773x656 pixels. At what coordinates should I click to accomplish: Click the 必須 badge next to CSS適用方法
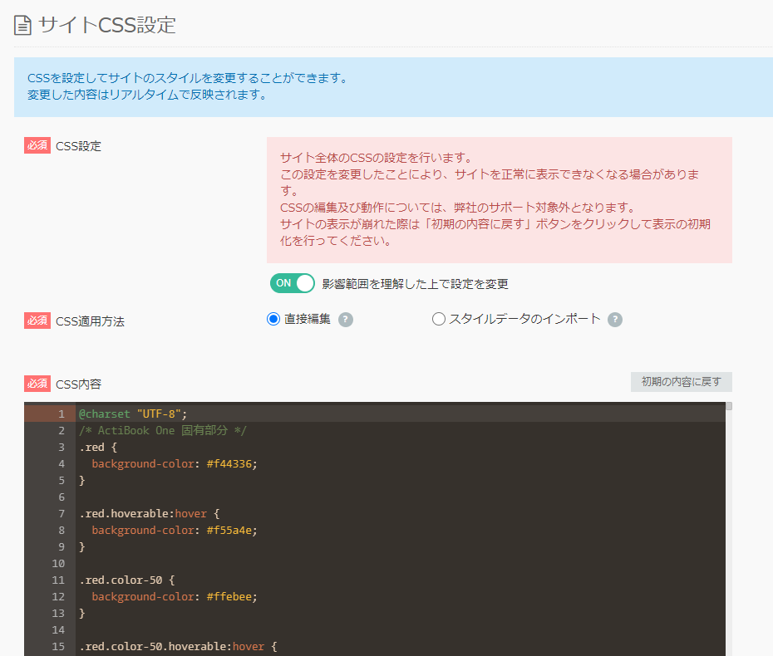click(37, 321)
